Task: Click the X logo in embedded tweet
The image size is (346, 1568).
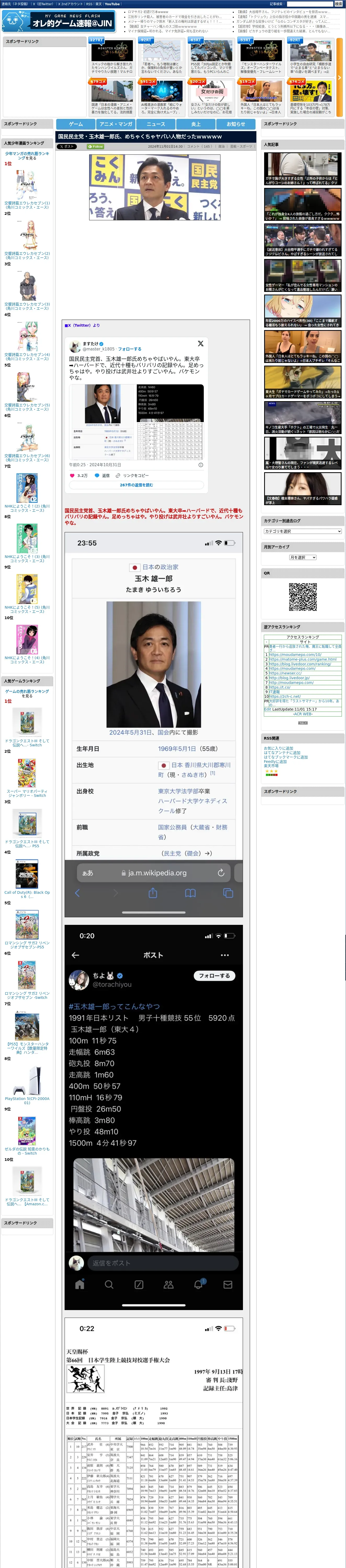Action: pyautogui.click(x=200, y=344)
